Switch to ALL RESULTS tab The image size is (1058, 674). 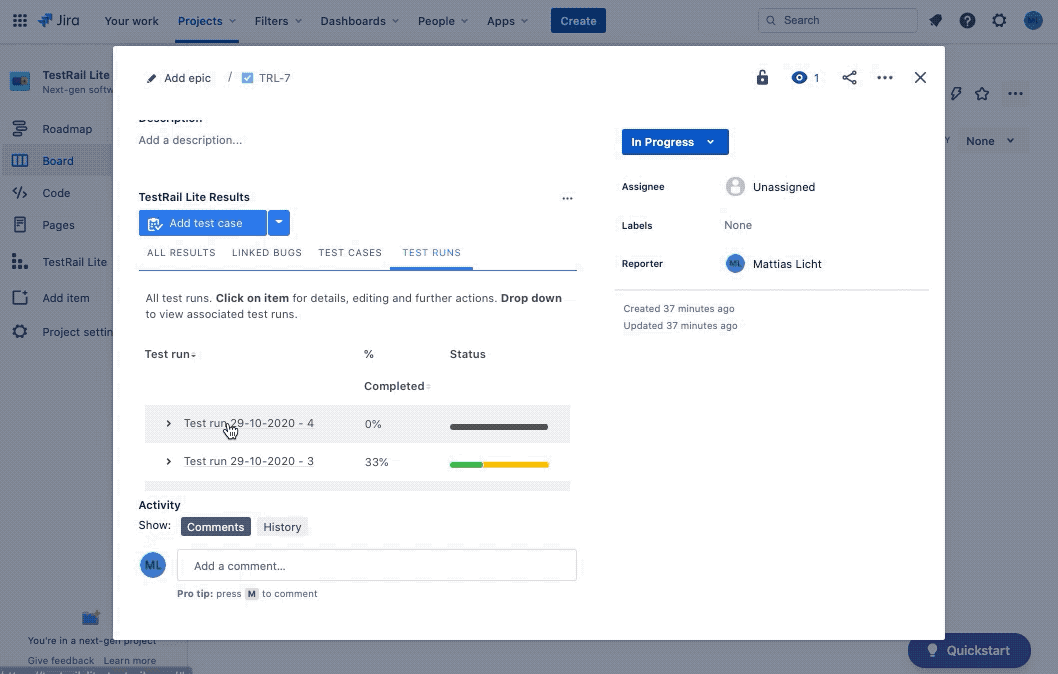point(181,252)
